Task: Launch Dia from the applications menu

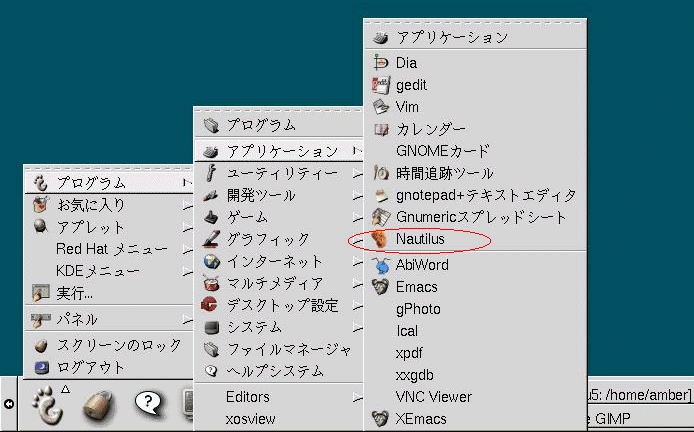Action: 475,62
